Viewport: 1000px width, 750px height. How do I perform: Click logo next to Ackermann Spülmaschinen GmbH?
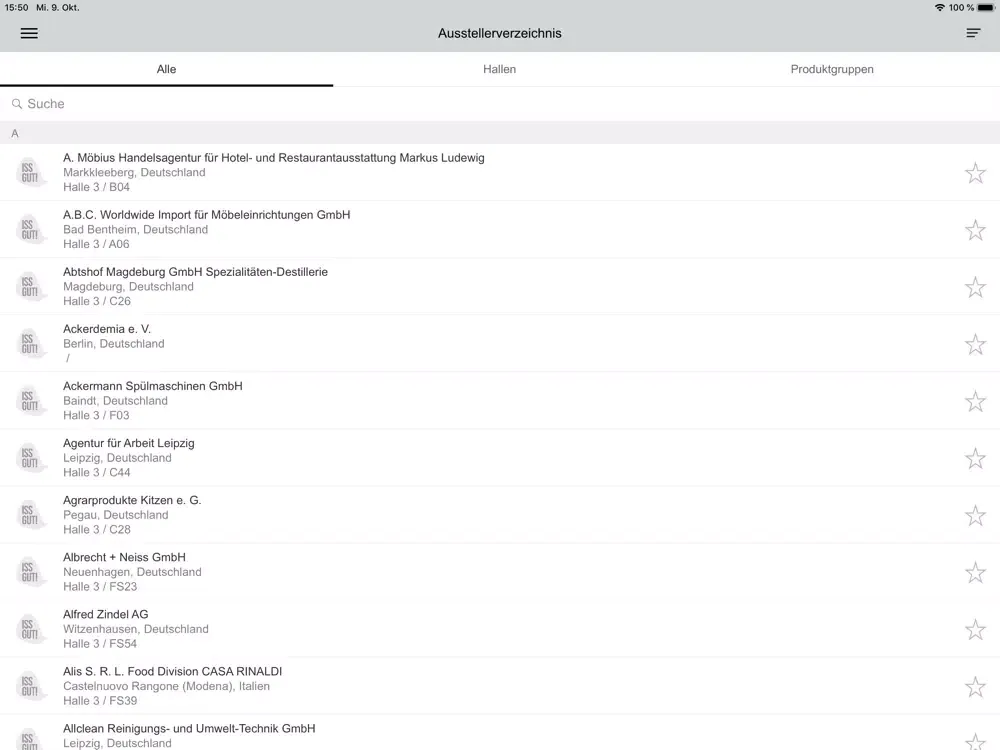coord(31,401)
